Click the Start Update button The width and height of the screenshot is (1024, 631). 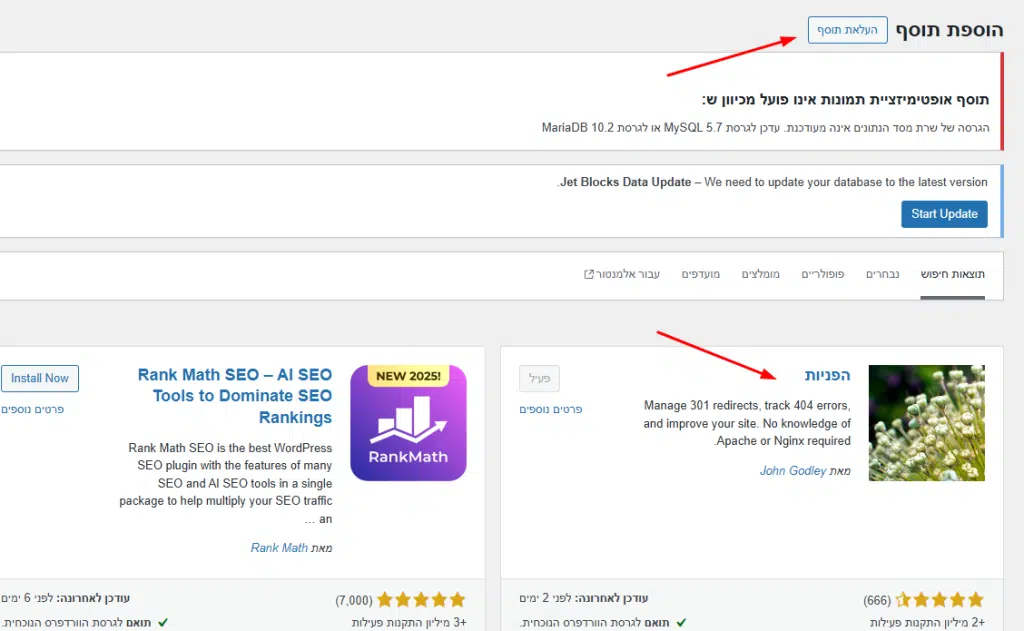coord(944,214)
